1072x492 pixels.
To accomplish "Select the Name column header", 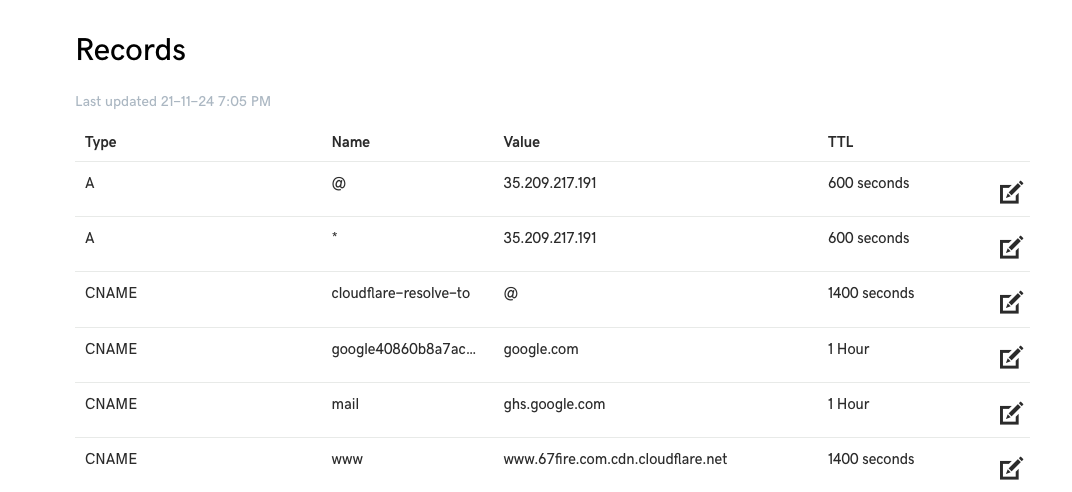I will click(x=351, y=142).
